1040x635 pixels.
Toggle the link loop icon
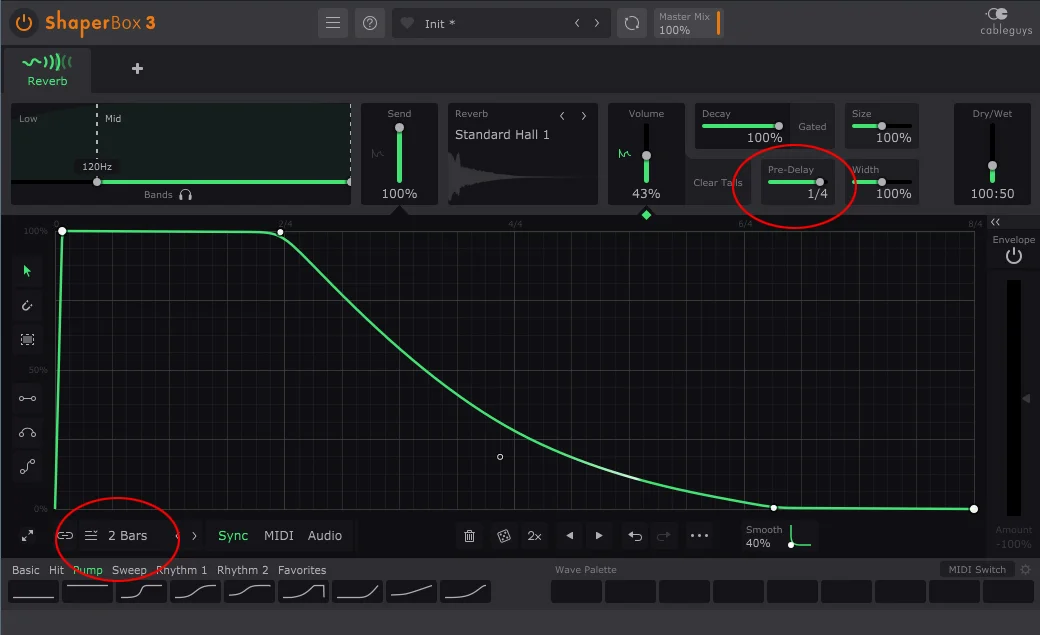pyautogui.click(x=64, y=535)
